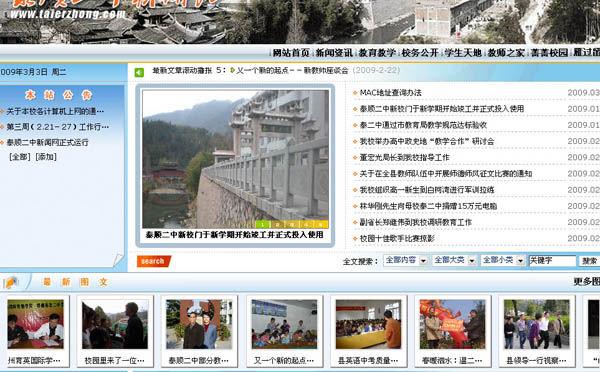This screenshot has width=600, height=372.
Task: Open the news item 副省长郑继伟到我校调研教育工作
Action: (416, 222)
